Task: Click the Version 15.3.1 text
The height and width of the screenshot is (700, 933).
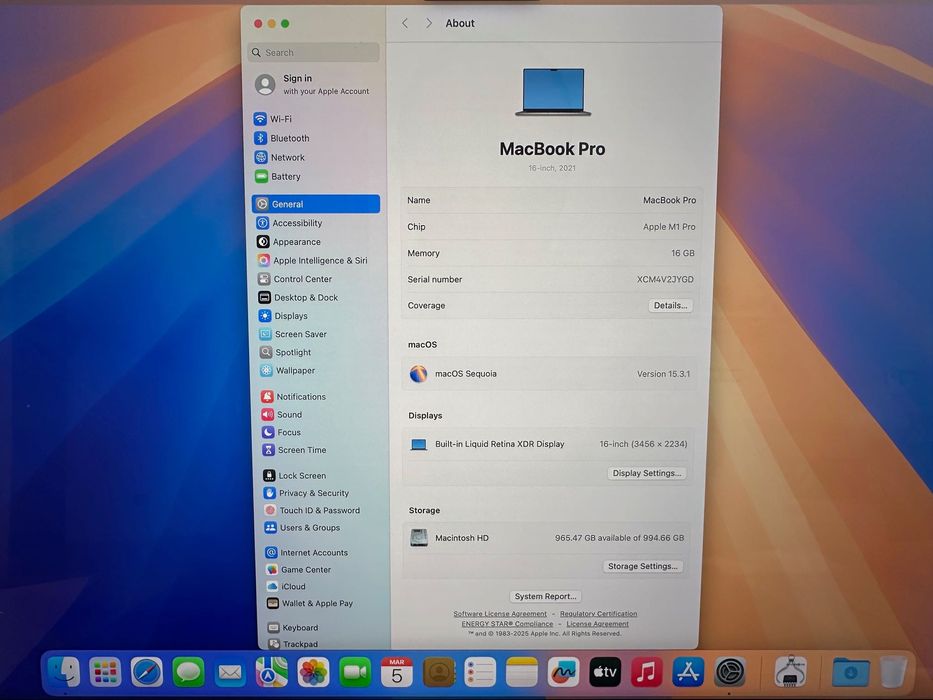Action: point(663,374)
